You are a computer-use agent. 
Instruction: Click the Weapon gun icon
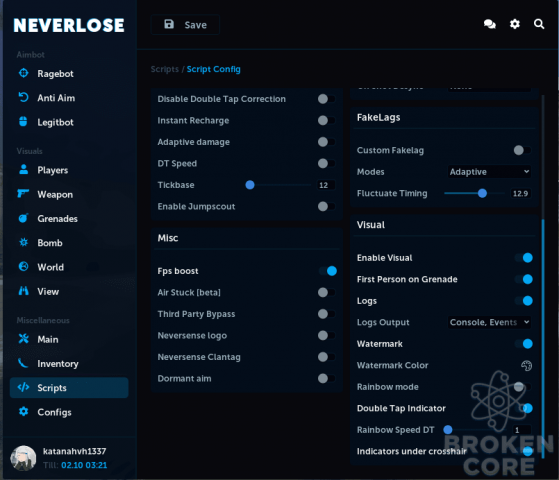coord(24,194)
